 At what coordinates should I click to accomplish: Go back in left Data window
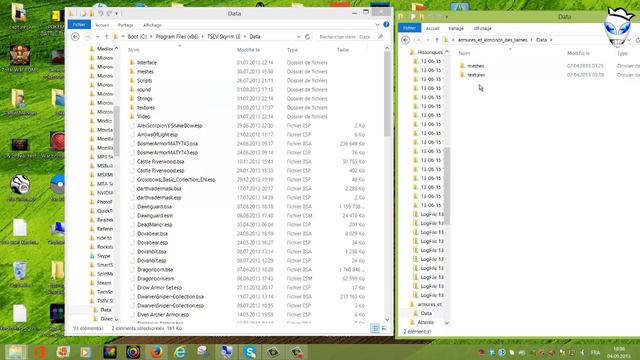click(75, 37)
